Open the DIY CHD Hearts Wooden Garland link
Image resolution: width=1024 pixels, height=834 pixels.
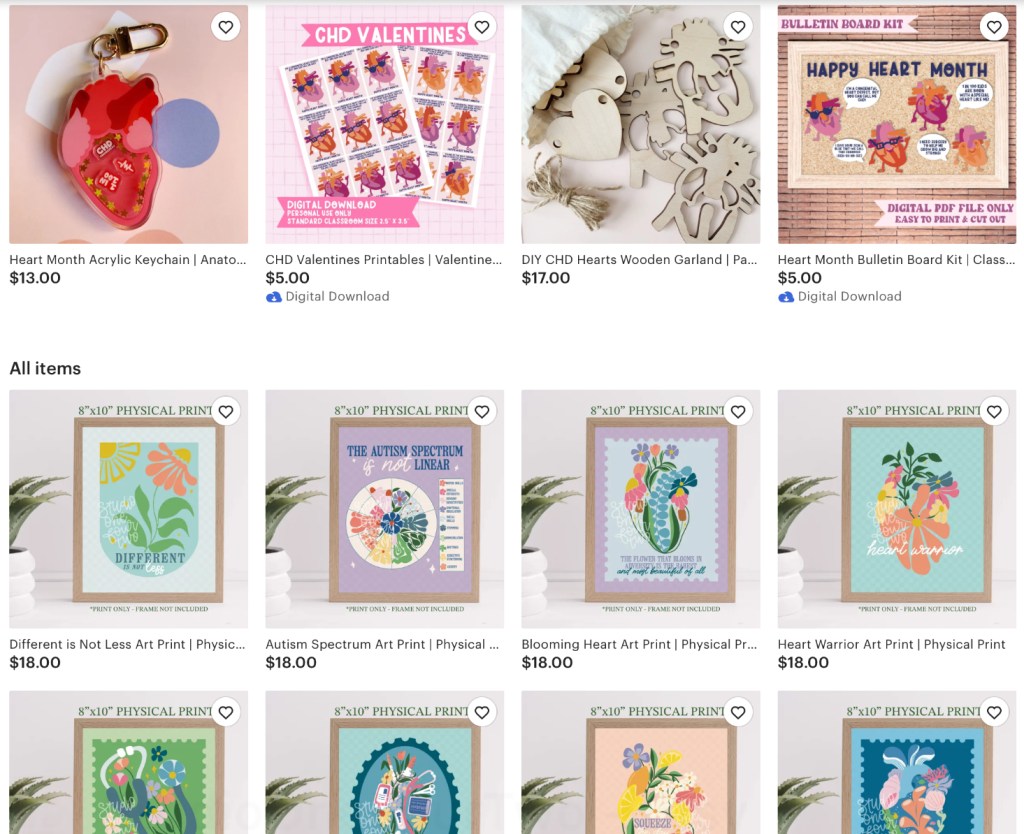tap(639, 259)
